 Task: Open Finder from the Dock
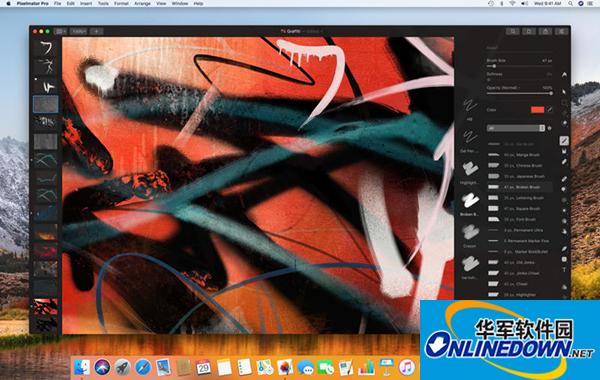click(82, 367)
